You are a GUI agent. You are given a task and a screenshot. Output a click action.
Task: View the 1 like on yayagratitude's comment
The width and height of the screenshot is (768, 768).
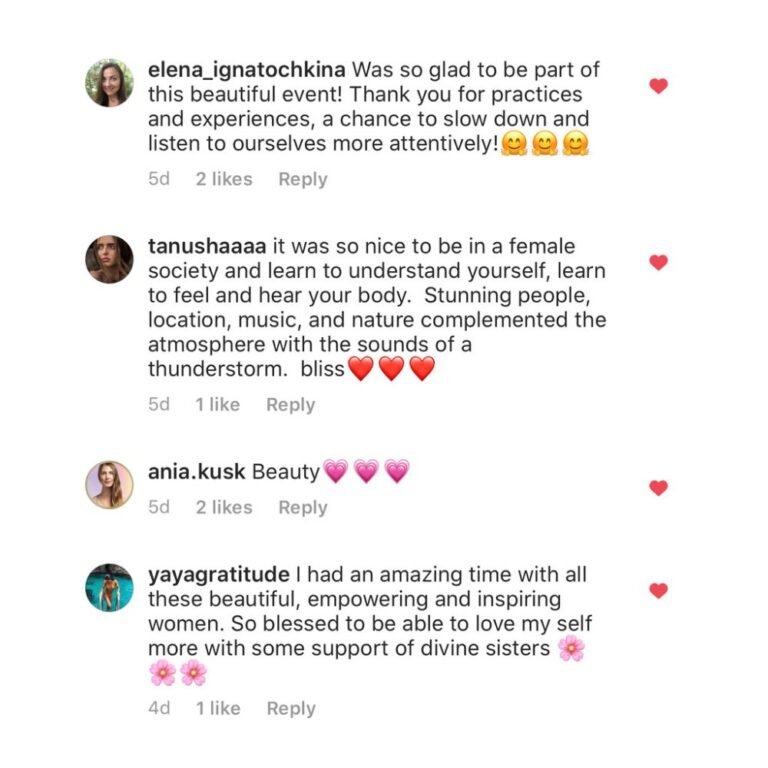(x=218, y=708)
